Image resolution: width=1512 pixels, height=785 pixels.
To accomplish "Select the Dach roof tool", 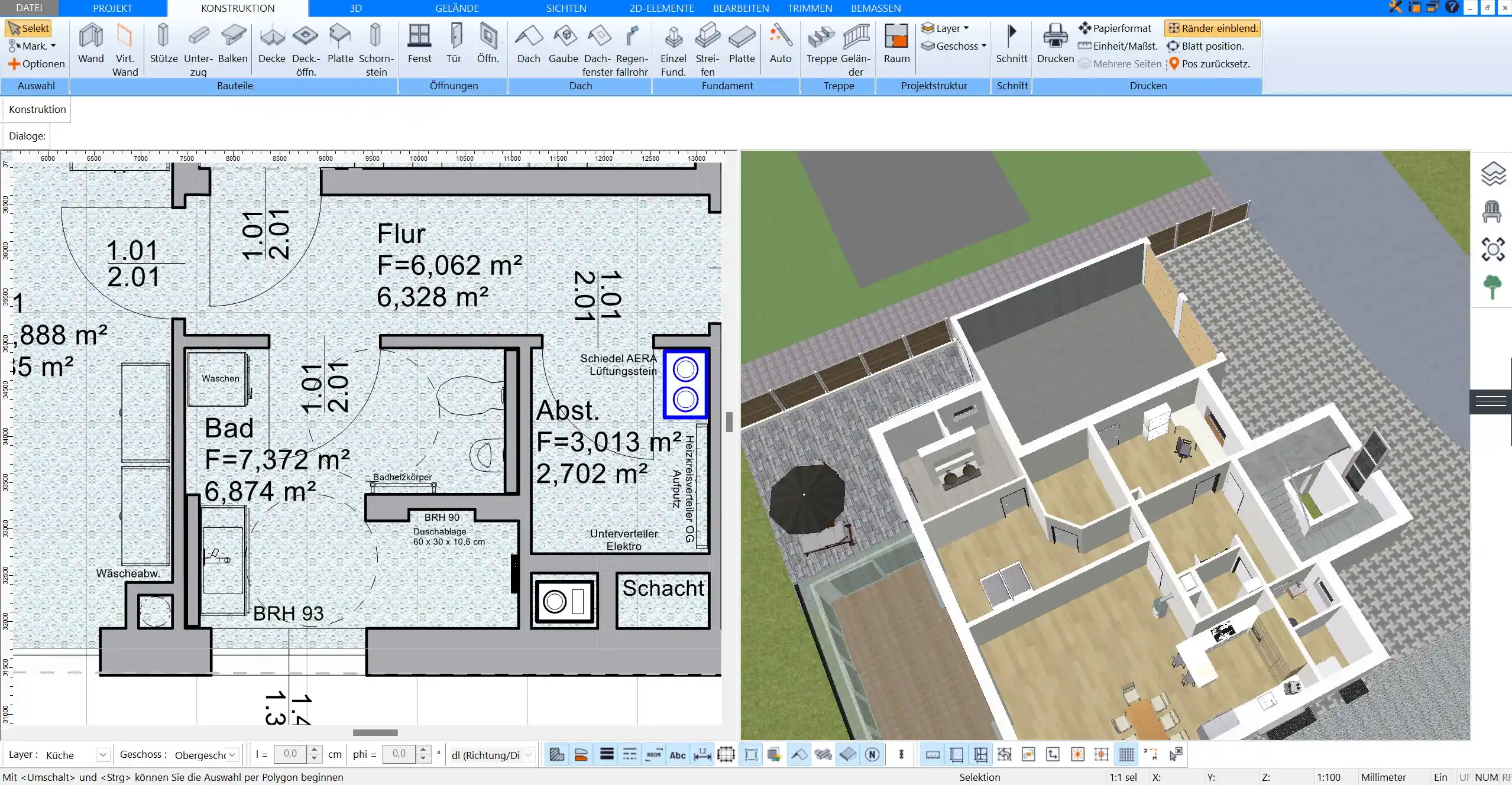I will click(x=529, y=44).
